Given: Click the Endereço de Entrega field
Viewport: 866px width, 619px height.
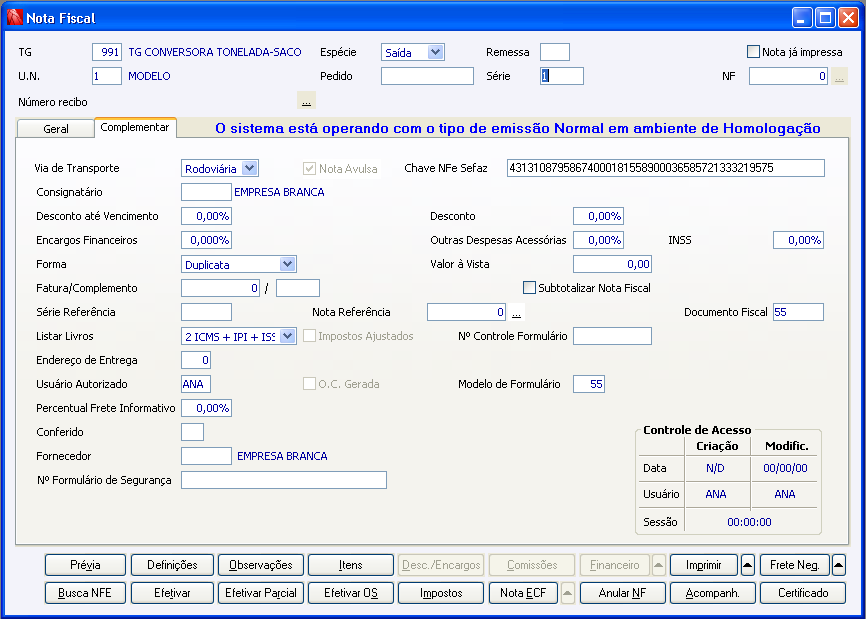Looking at the screenshot, I should click(x=196, y=360).
